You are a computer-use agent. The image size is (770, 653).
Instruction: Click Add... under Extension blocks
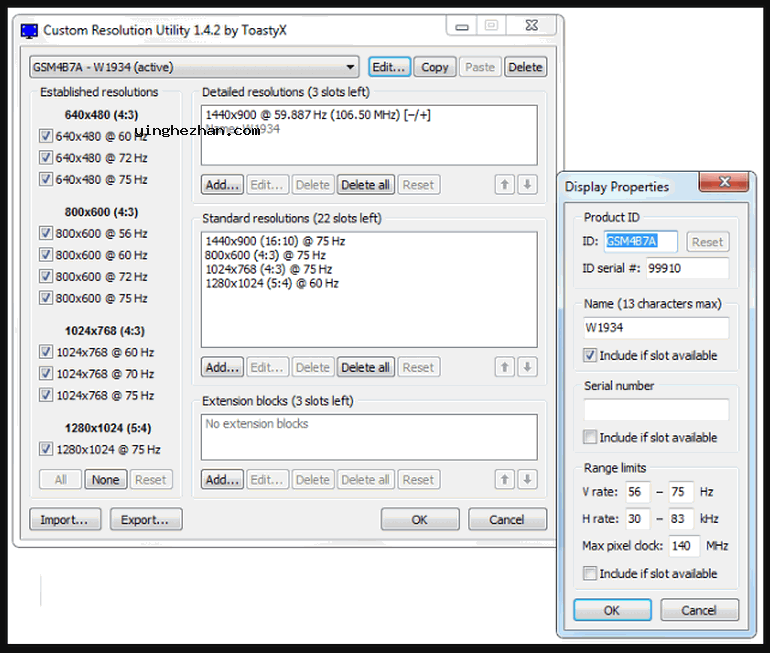(222, 480)
